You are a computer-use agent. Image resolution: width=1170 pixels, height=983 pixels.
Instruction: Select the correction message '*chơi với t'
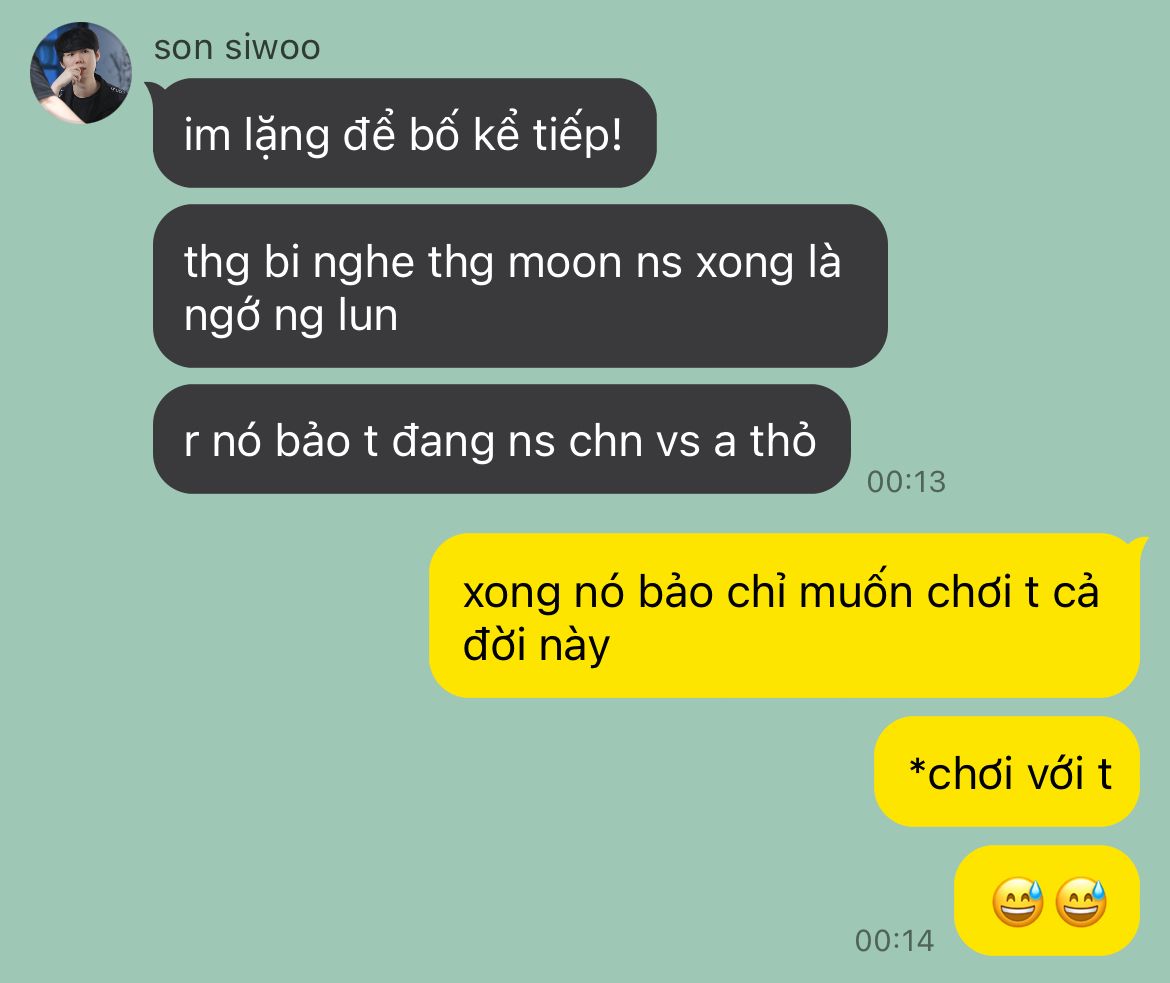(1007, 772)
